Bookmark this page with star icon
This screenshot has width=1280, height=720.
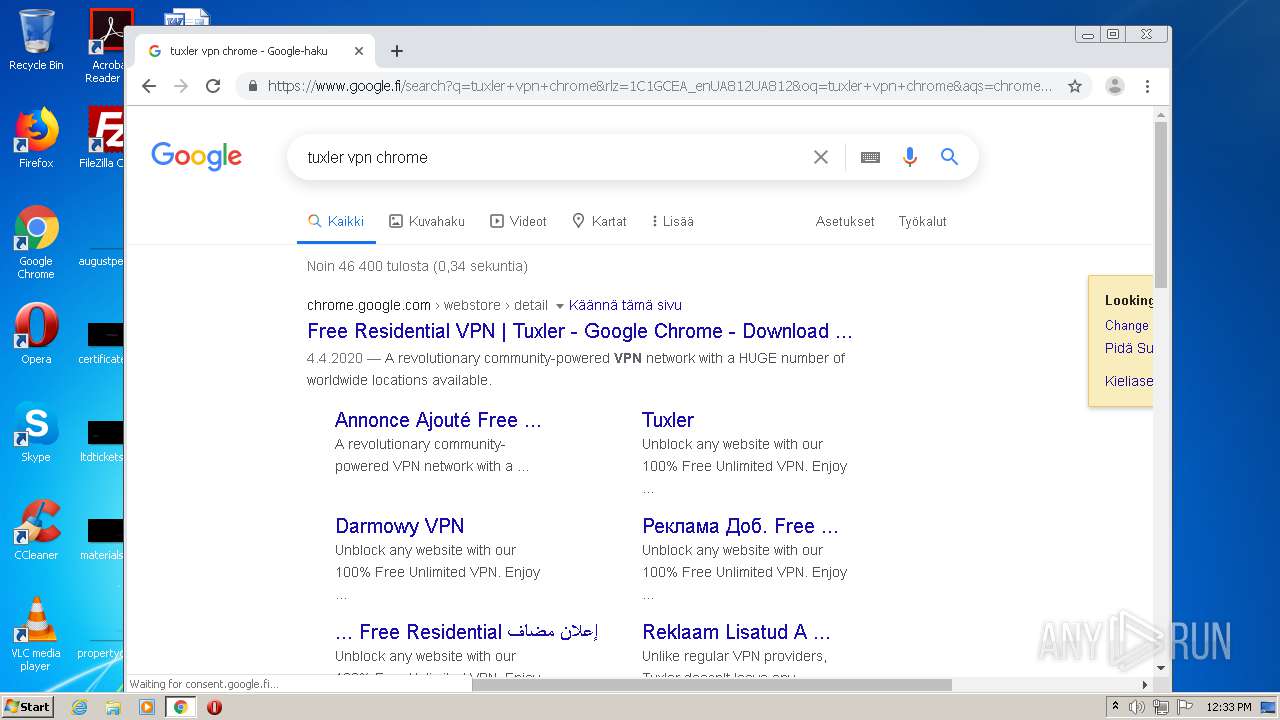click(1075, 86)
